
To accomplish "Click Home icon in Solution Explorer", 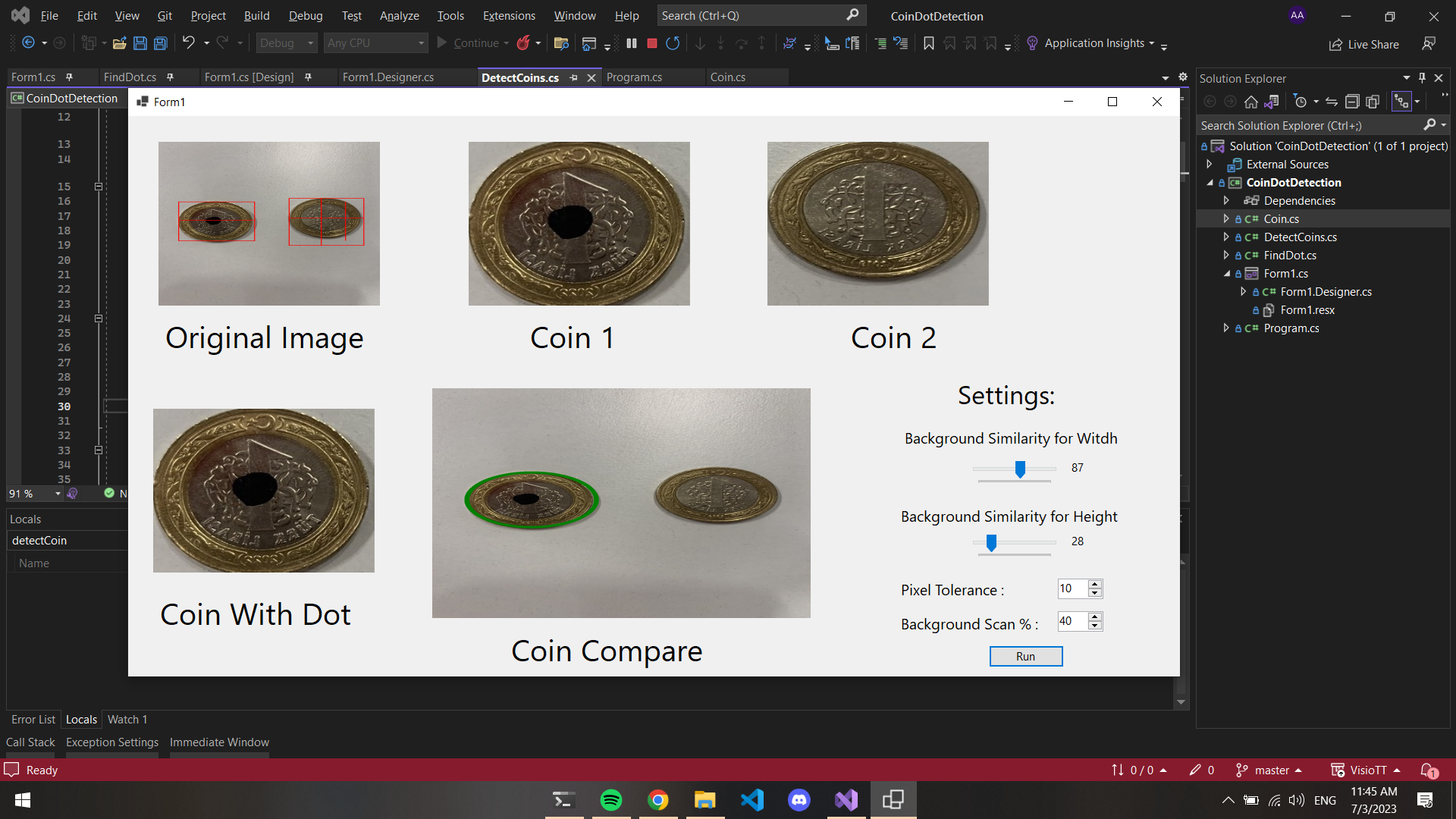I will [x=1251, y=102].
